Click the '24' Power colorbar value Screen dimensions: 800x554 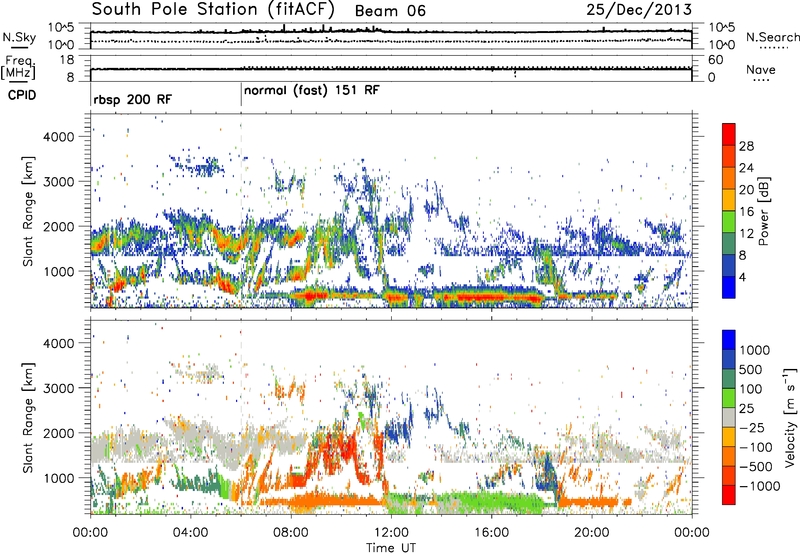[x=746, y=168]
